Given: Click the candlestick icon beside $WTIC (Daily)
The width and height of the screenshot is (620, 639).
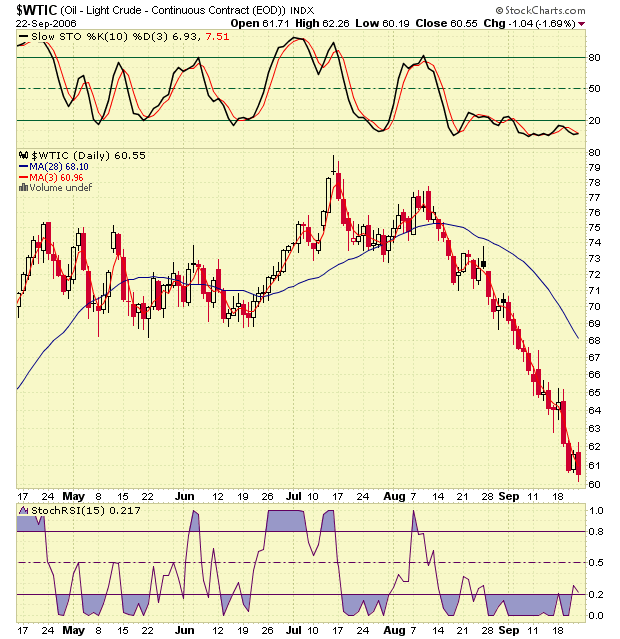Looking at the screenshot, I should click(x=24, y=155).
